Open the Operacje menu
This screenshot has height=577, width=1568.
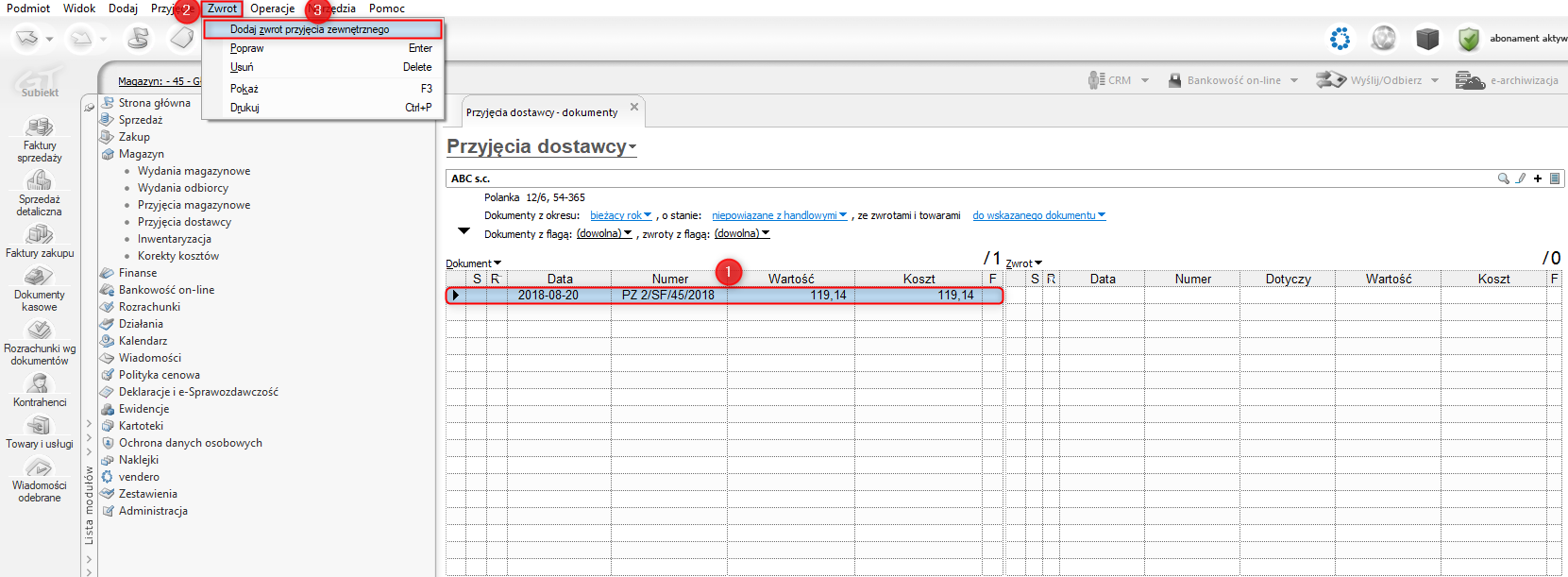tap(273, 8)
